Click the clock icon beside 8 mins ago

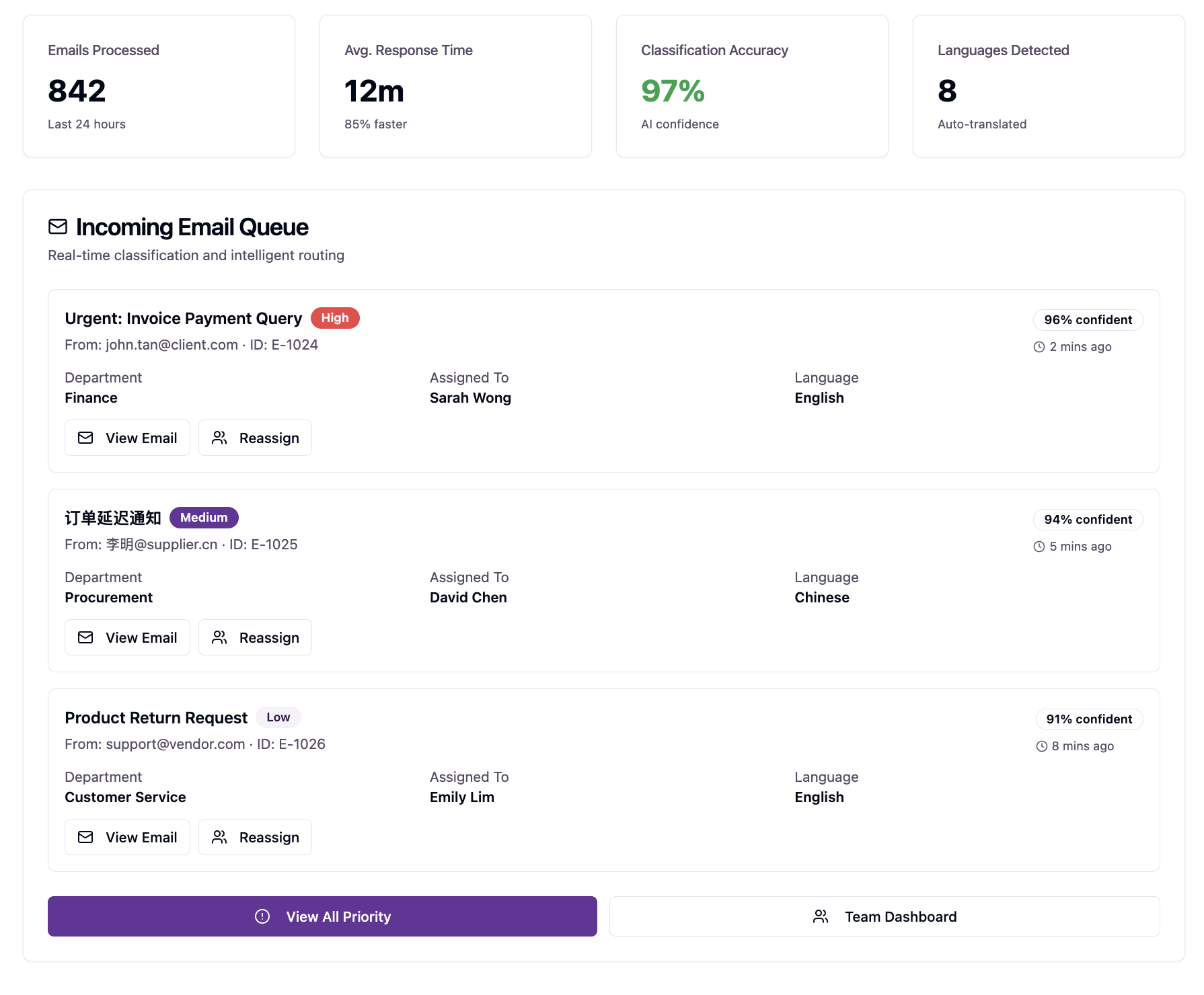tap(1041, 746)
